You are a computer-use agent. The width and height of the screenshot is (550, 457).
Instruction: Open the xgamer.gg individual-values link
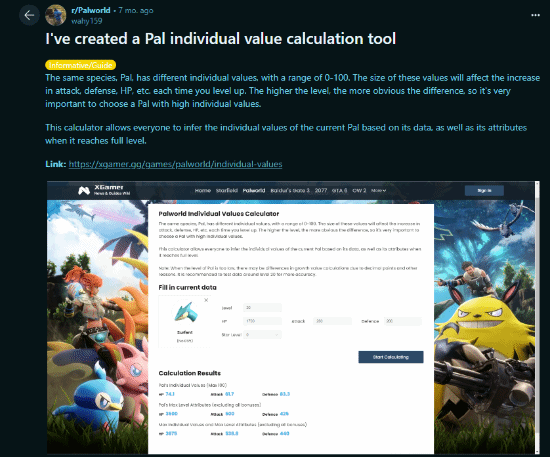point(175,164)
